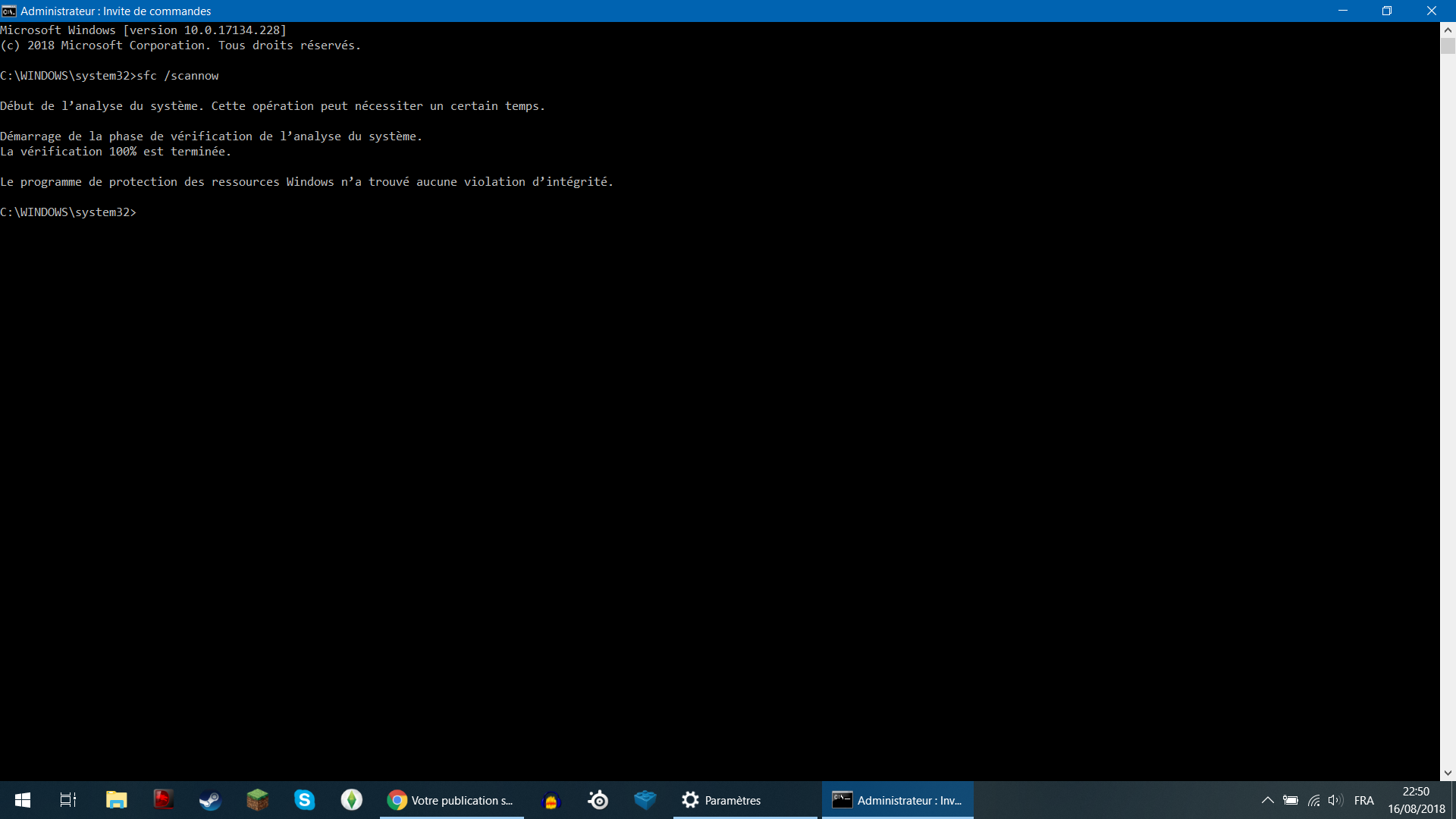Open the Wi-Fi network flyout

1313,800
